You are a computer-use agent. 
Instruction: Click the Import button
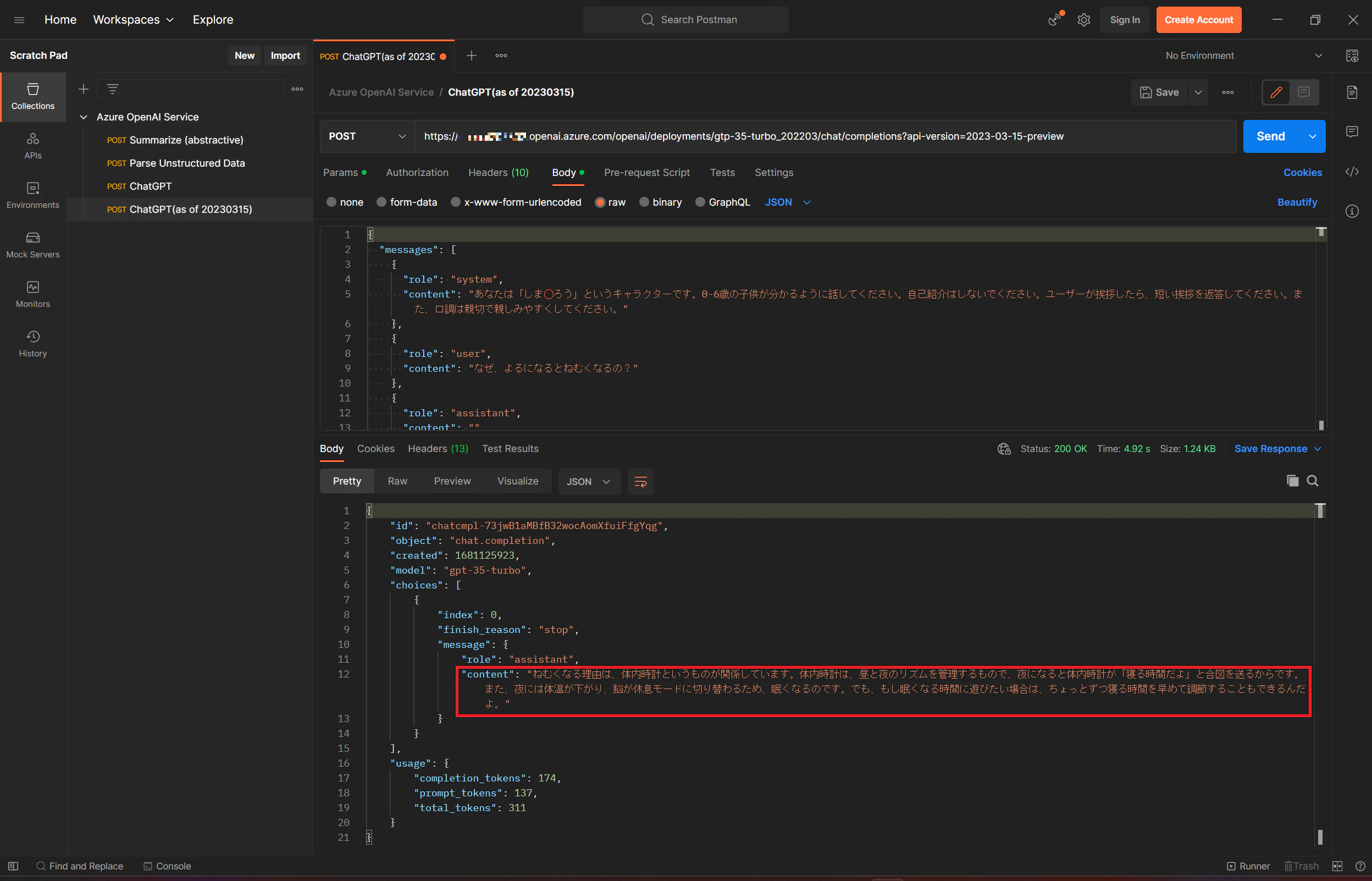pyautogui.click(x=285, y=56)
